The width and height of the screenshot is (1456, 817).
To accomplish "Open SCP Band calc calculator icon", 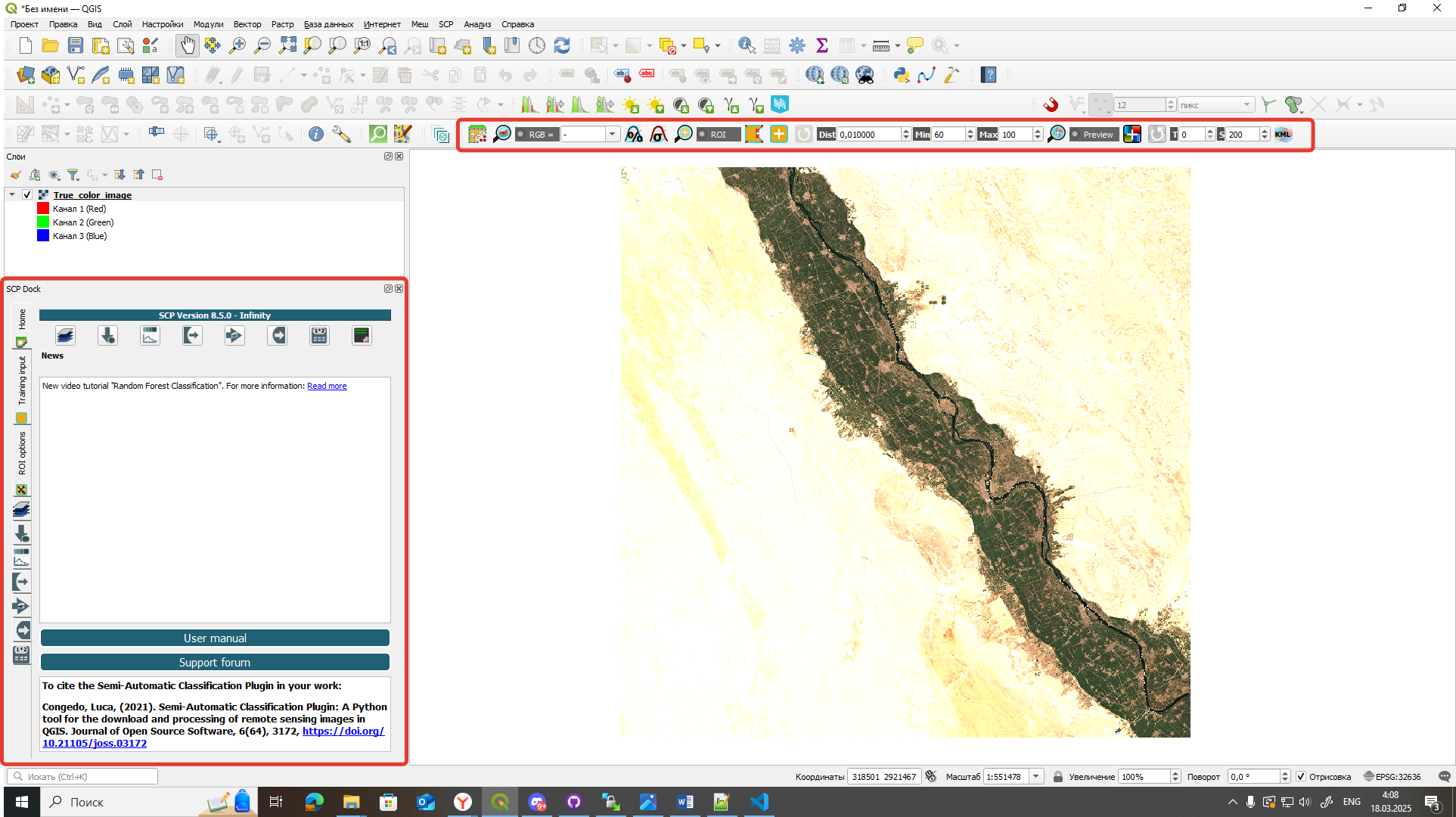I will click(320, 335).
